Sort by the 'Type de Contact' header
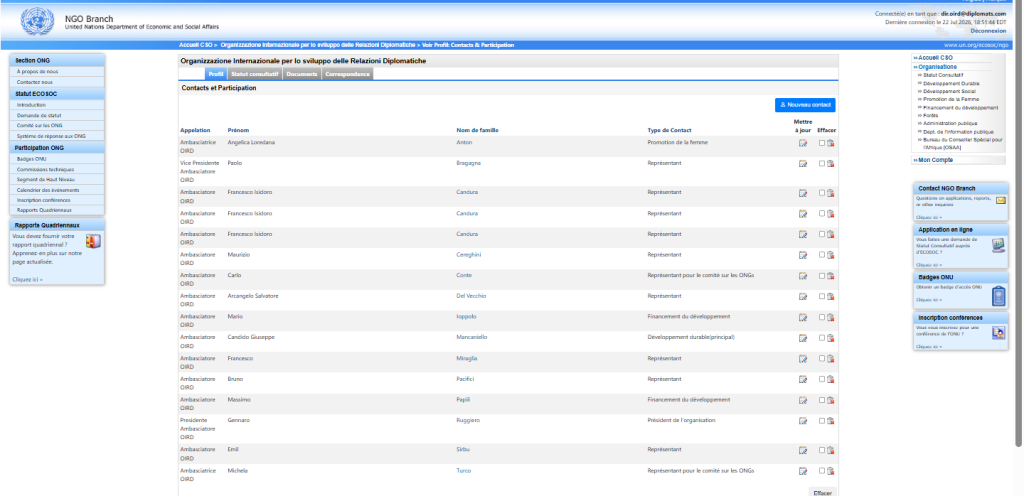The image size is (1024, 496). pyautogui.click(x=669, y=131)
